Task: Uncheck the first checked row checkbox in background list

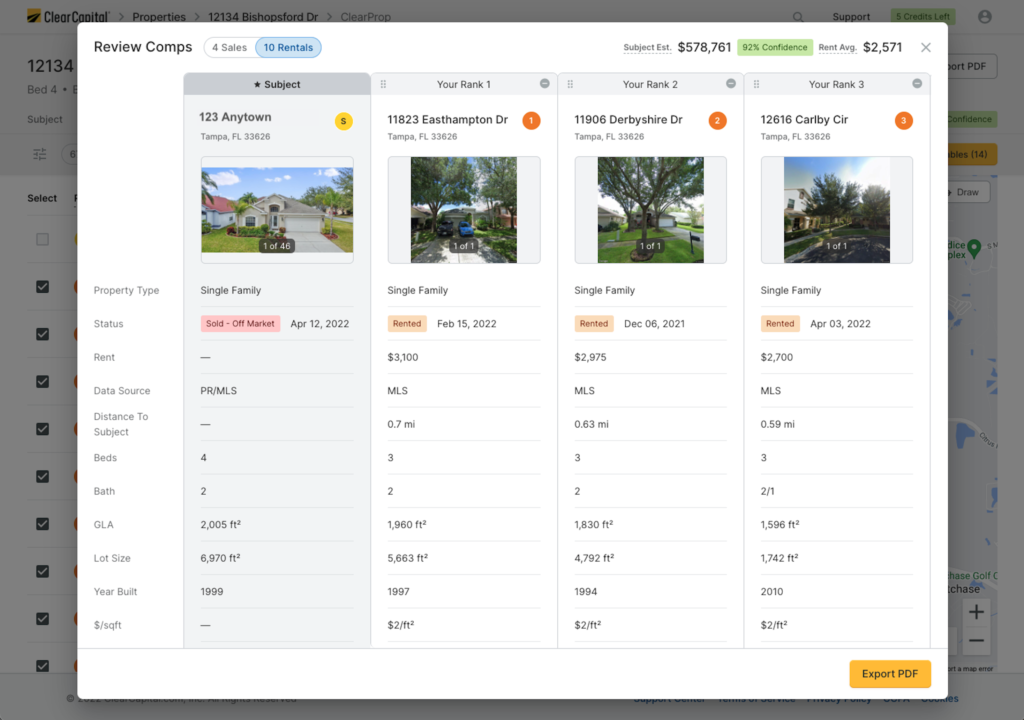Action: click(42, 287)
